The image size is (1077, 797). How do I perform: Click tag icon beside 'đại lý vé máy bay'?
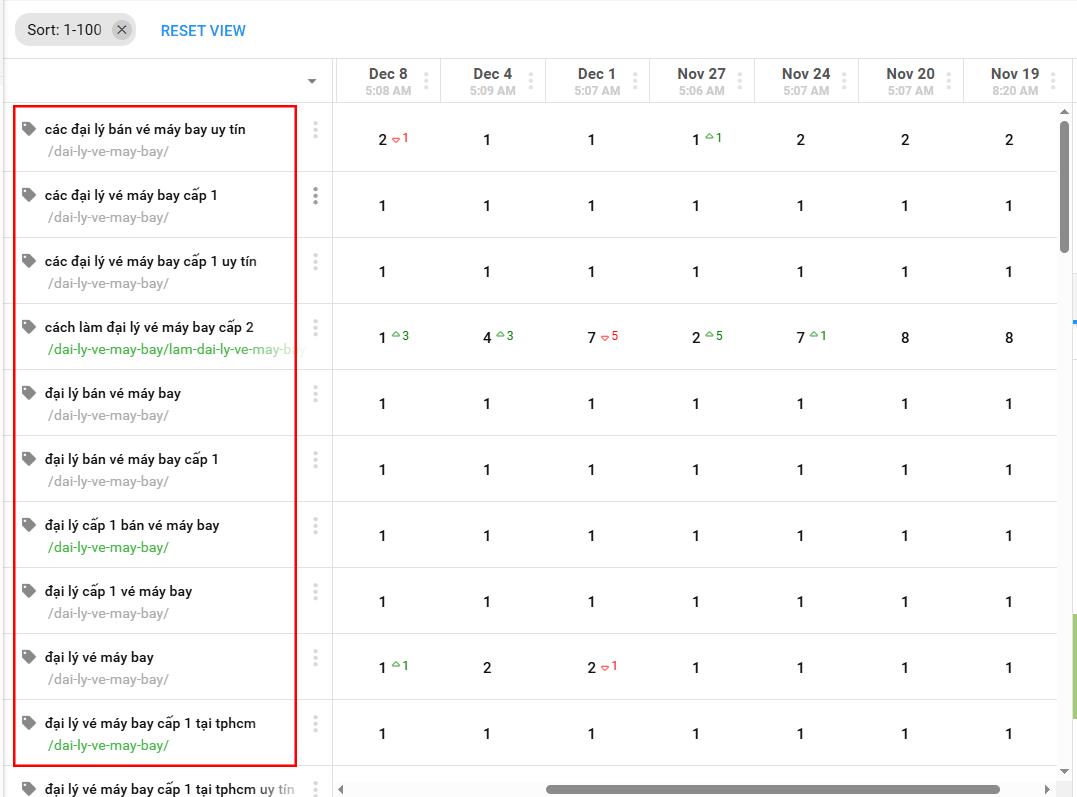(29, 657)
